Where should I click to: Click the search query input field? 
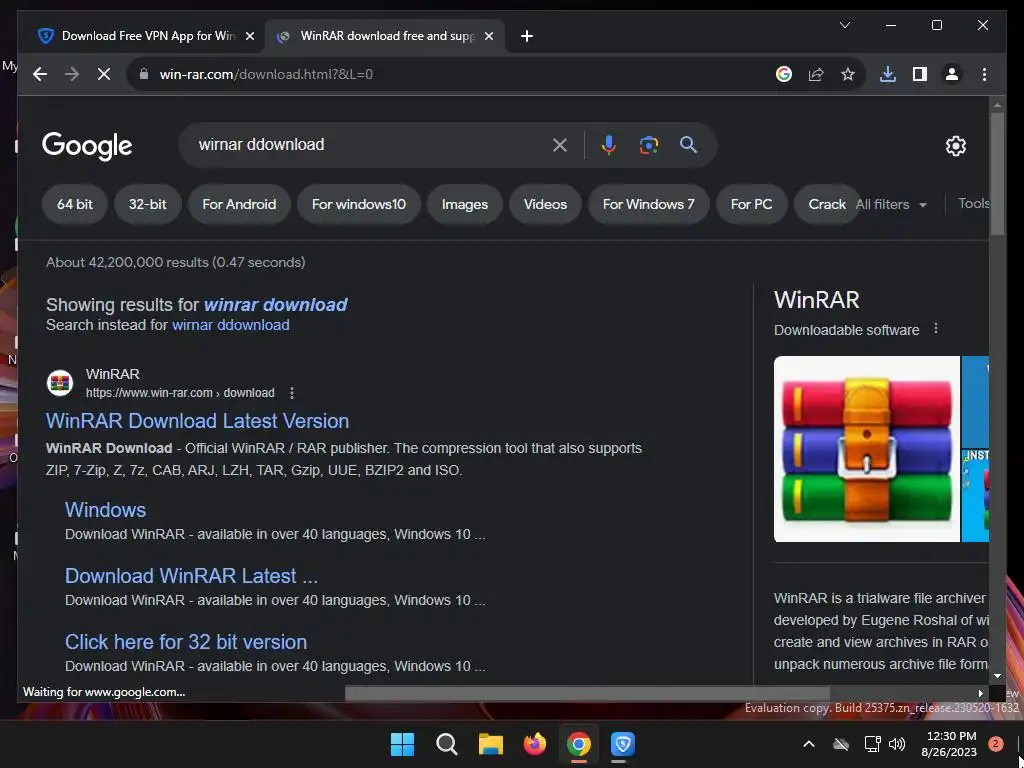(x=369, y=144)
